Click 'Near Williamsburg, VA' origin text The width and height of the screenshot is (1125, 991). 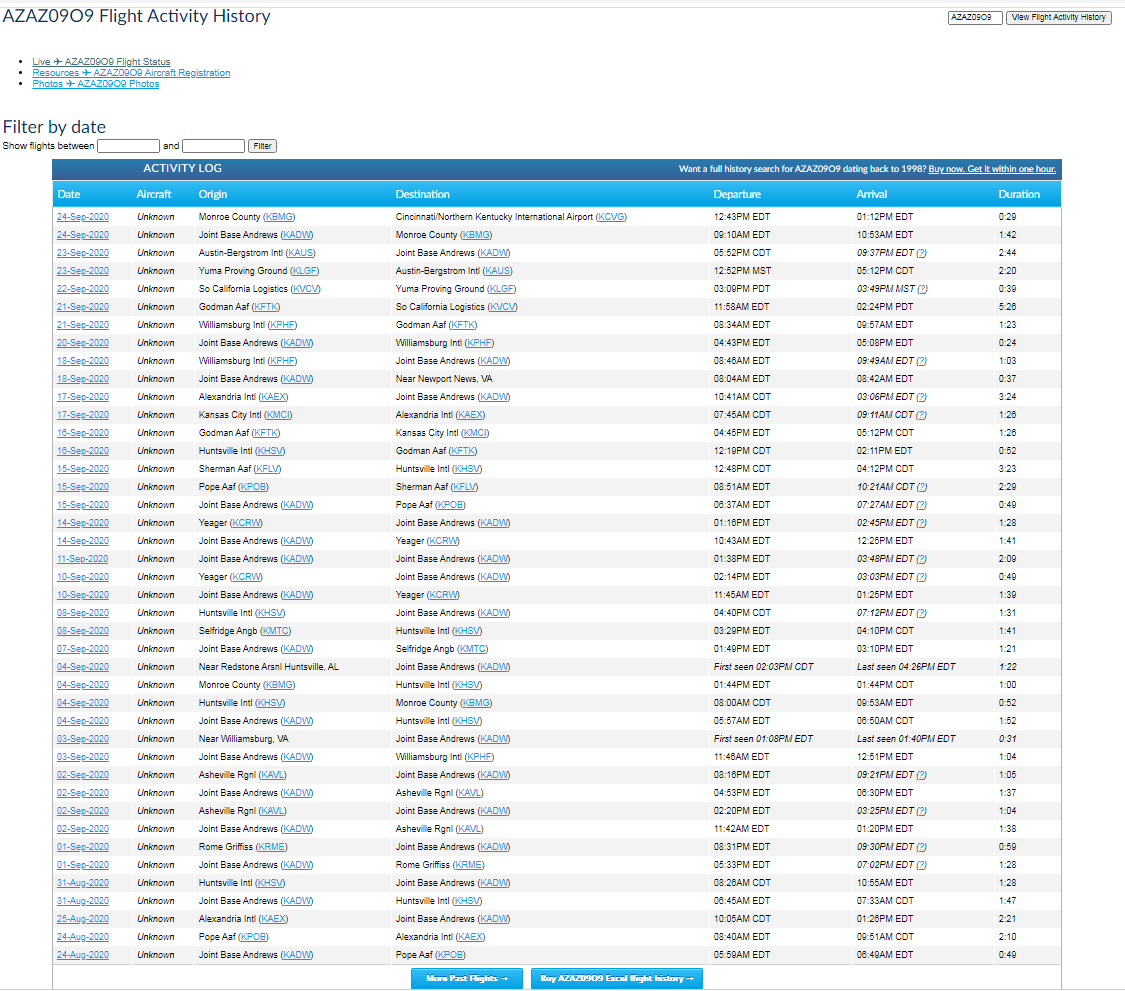243,739
